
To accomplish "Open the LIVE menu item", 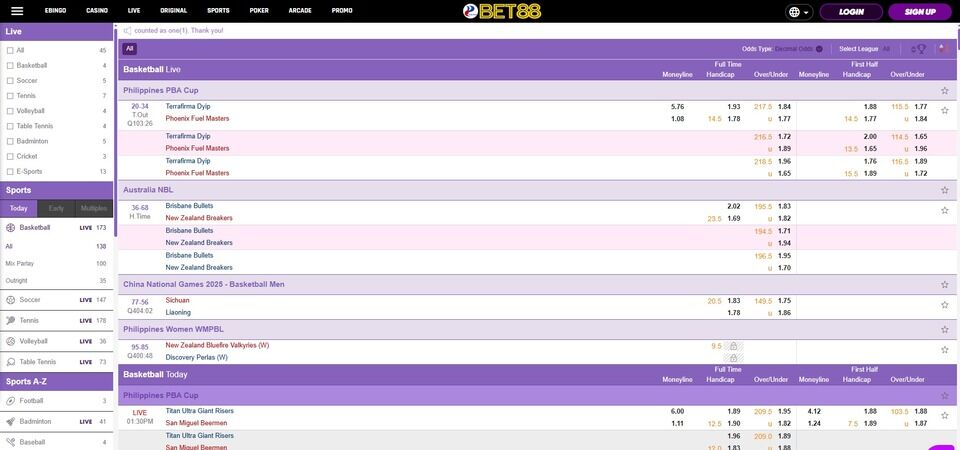I will [x=134, y=11].
